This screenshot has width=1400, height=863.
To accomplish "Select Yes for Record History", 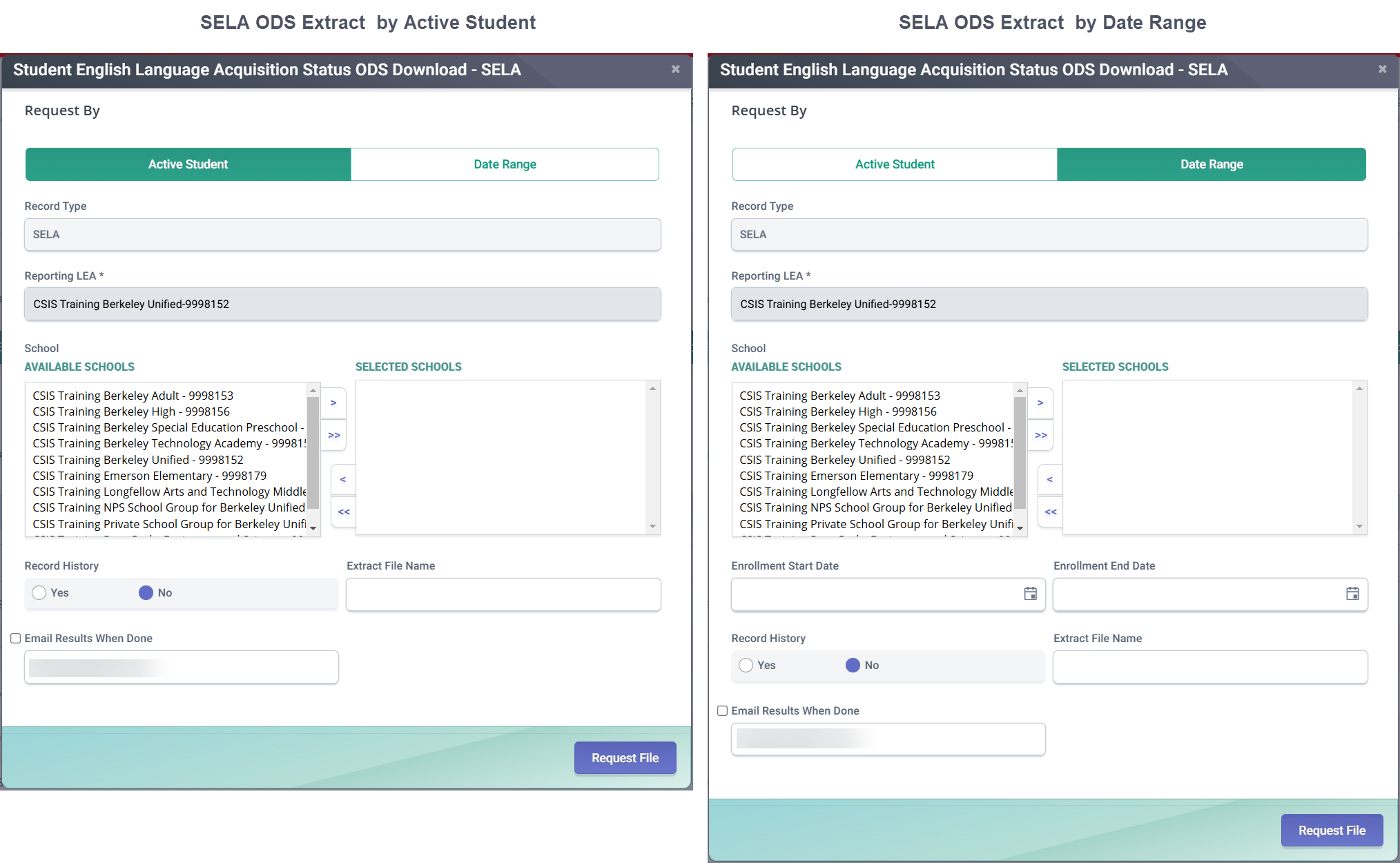I will pyautogui.click(x=39, y=592).
